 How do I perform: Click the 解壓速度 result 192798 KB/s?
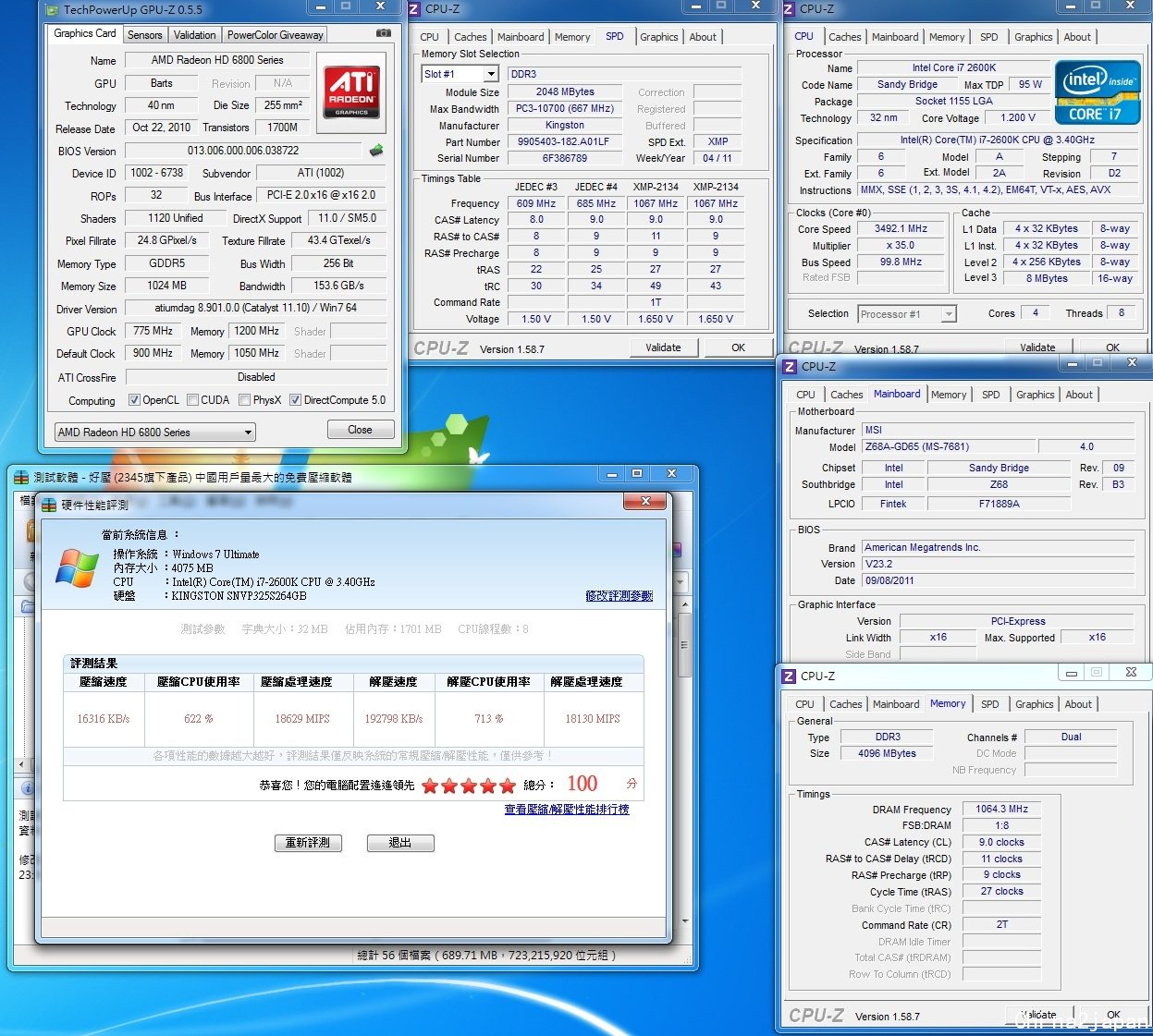click(x=394, y=719)
